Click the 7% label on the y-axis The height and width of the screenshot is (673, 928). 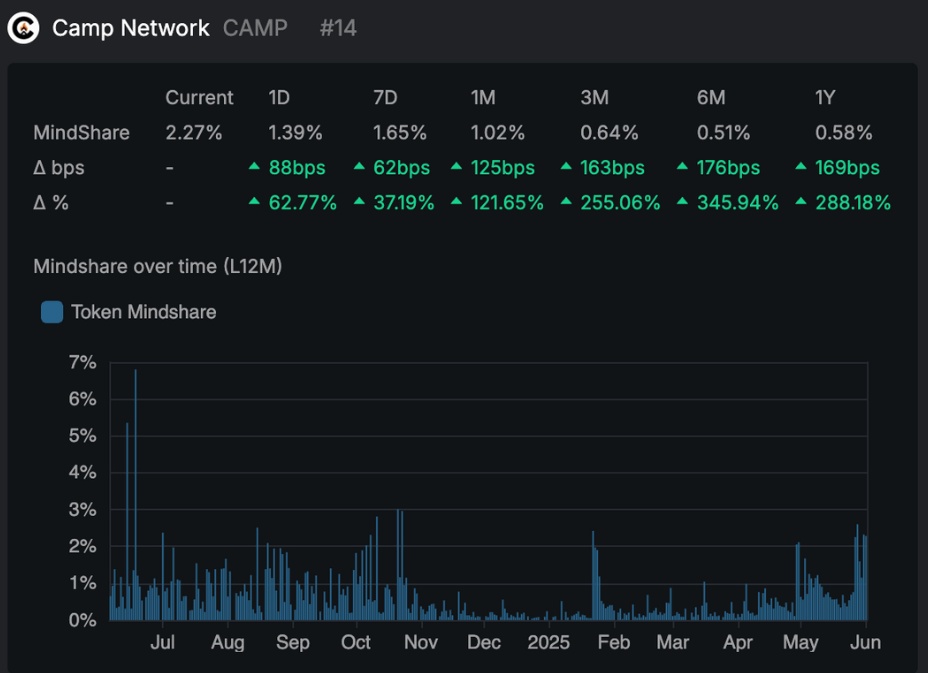point(83,362)
